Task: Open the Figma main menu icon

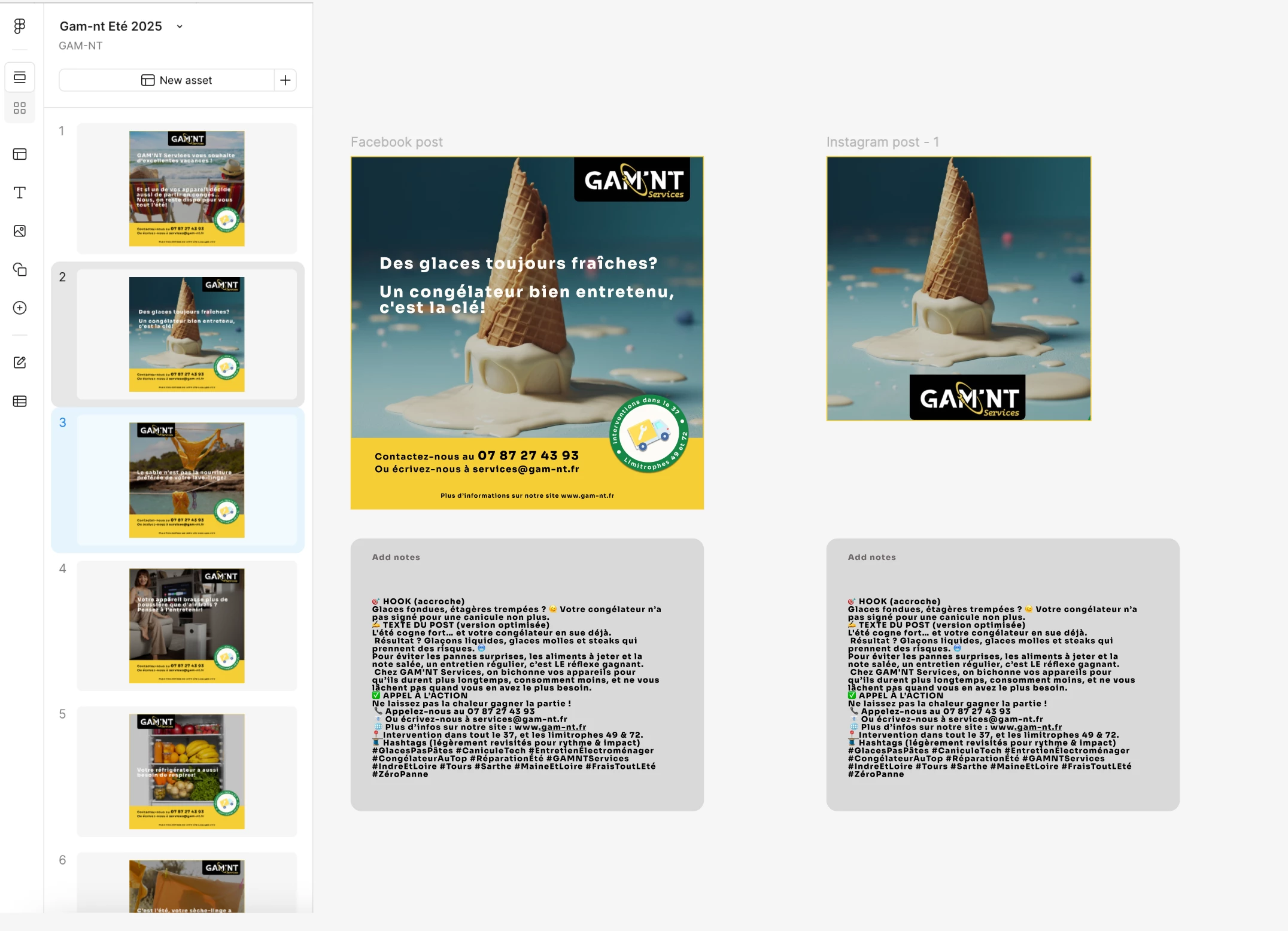Action: [20, 26]
